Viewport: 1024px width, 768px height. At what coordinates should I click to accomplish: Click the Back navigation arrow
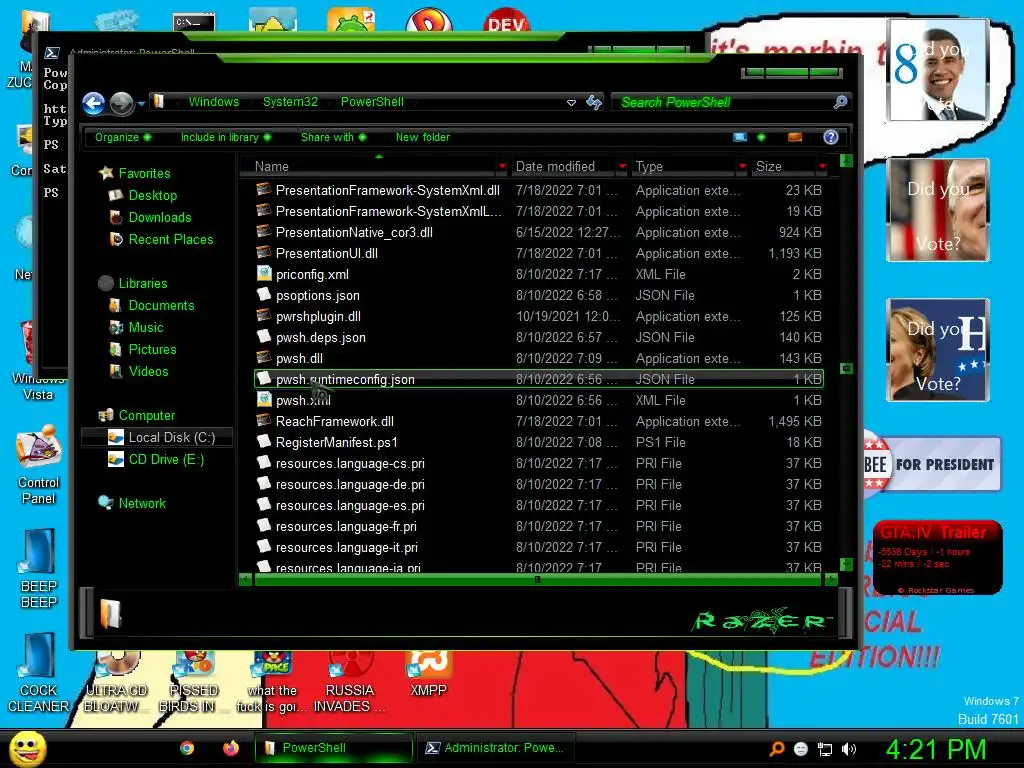point(93,103)
